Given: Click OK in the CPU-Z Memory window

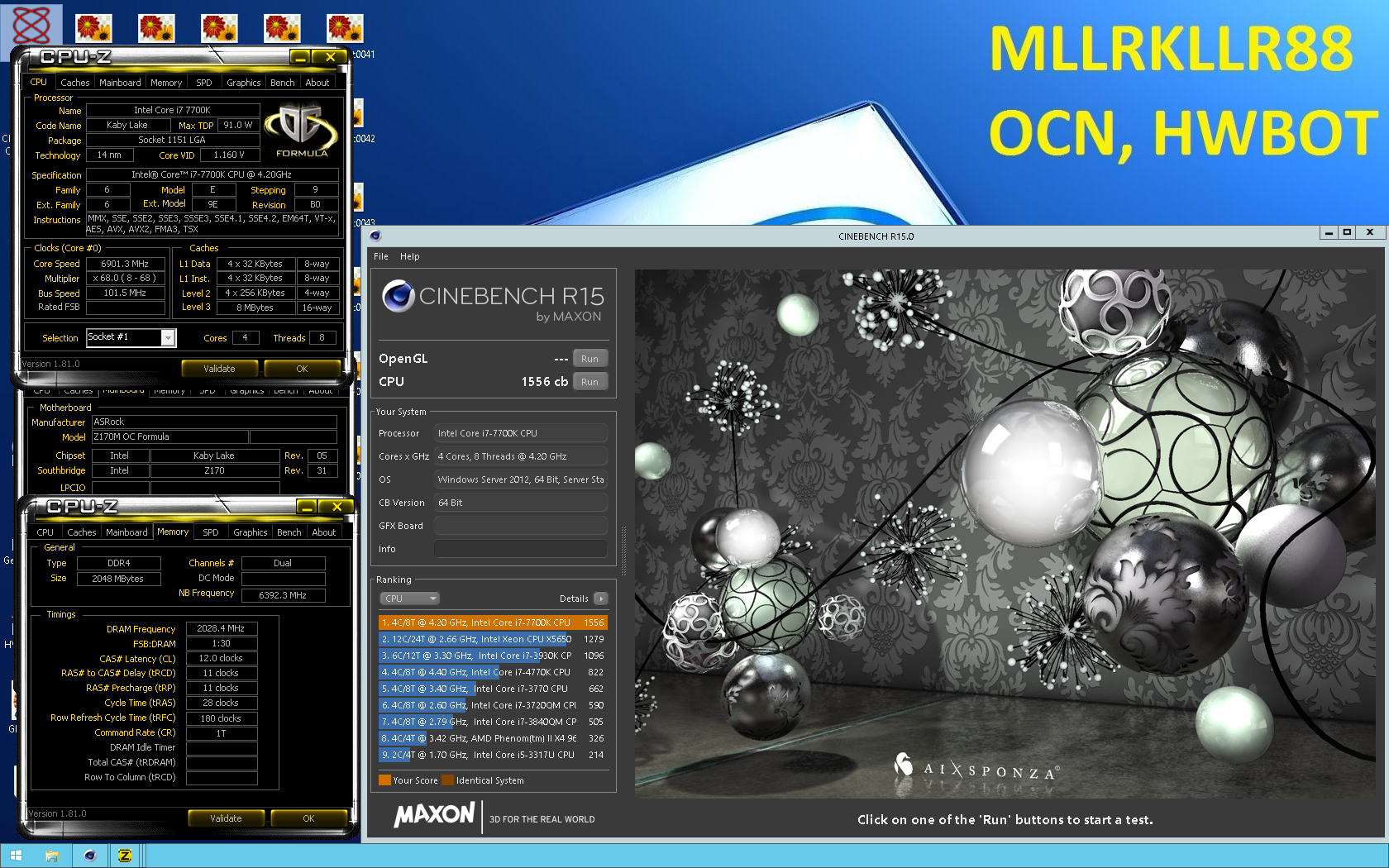Looking at the screenshot, I should coord(308,818).
